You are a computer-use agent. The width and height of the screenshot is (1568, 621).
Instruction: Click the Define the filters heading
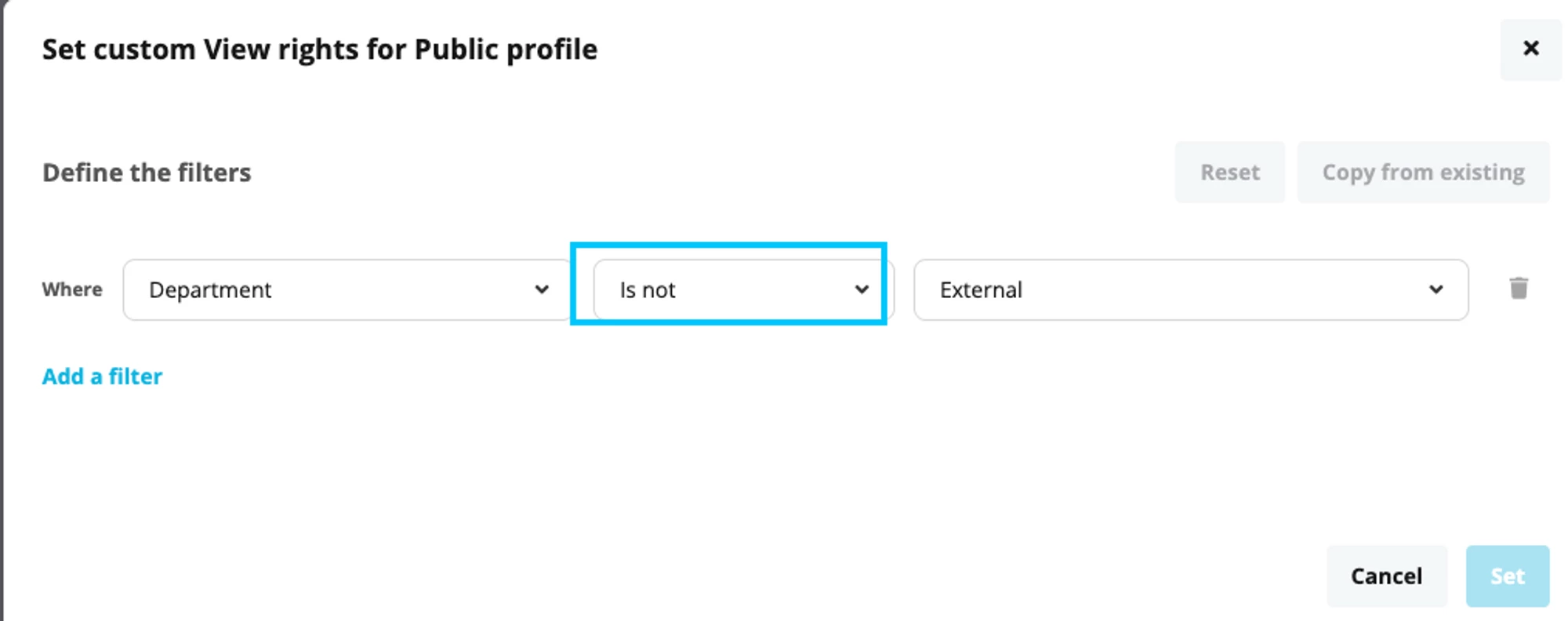pos(147,172)
